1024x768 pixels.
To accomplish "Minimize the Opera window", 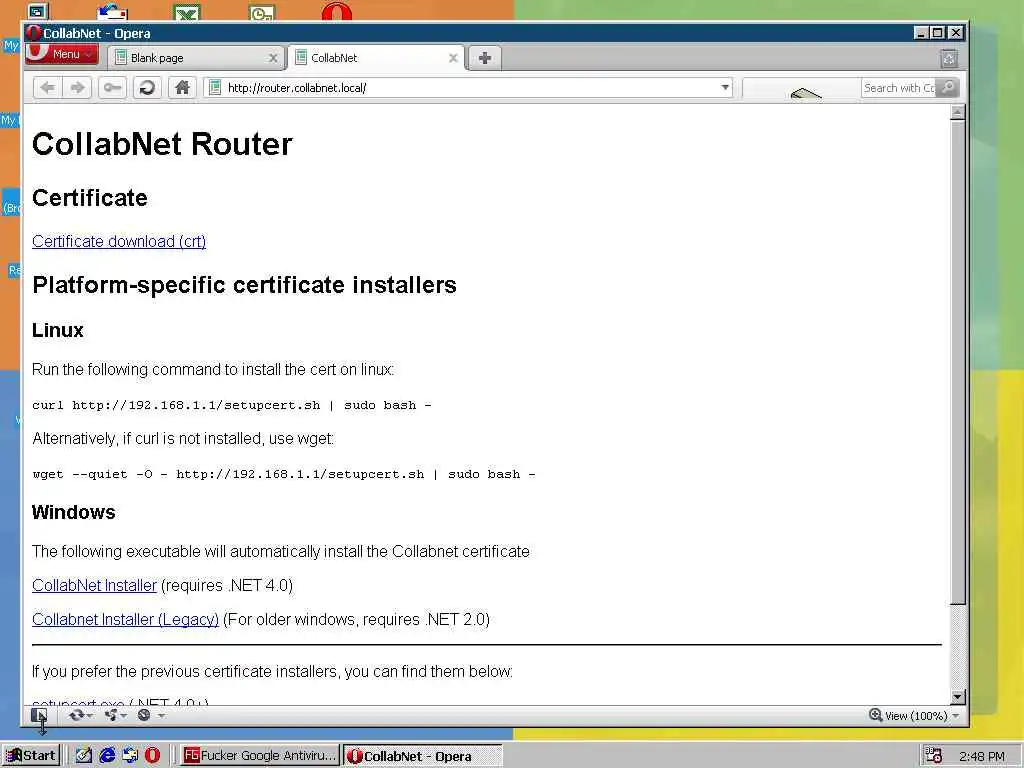I will pyautogui.click(x=921, y=33).
